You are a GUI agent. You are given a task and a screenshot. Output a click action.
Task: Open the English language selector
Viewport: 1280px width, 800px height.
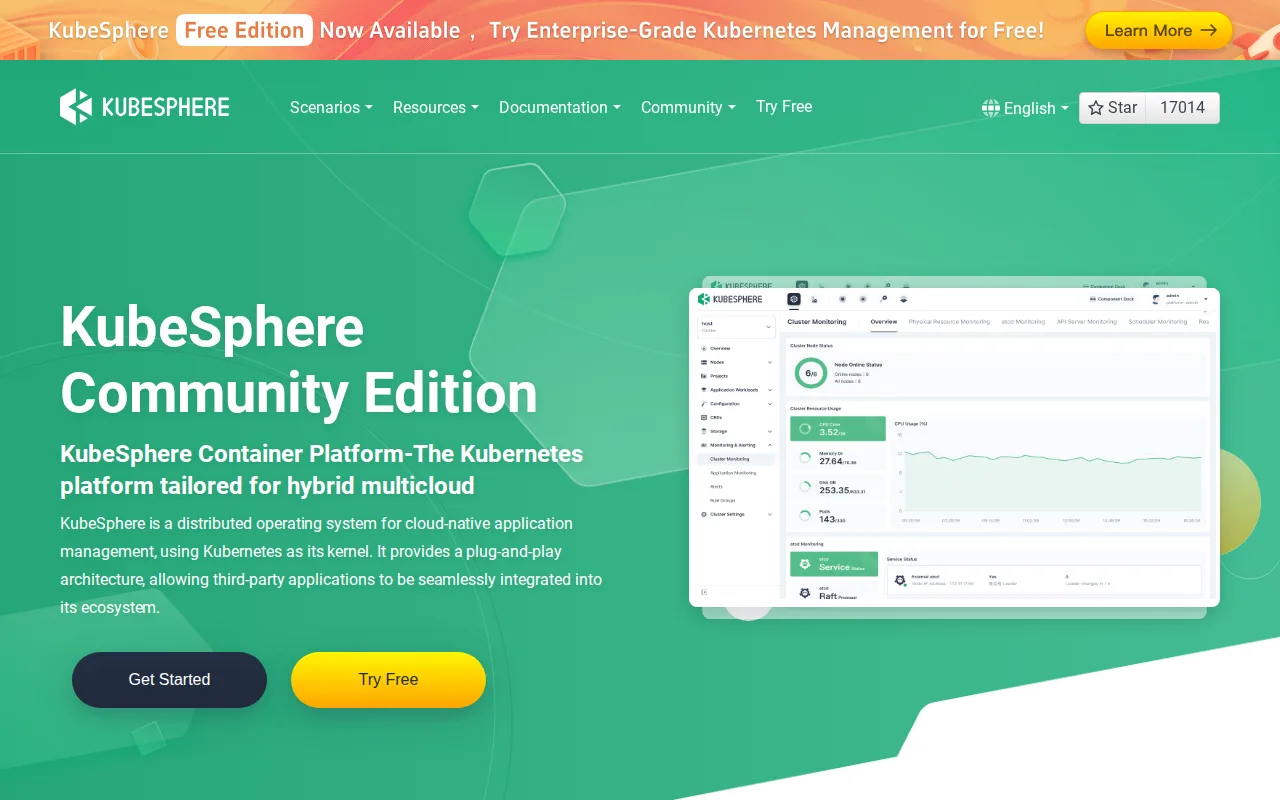pyautogui.click(x=1025, y=108)
